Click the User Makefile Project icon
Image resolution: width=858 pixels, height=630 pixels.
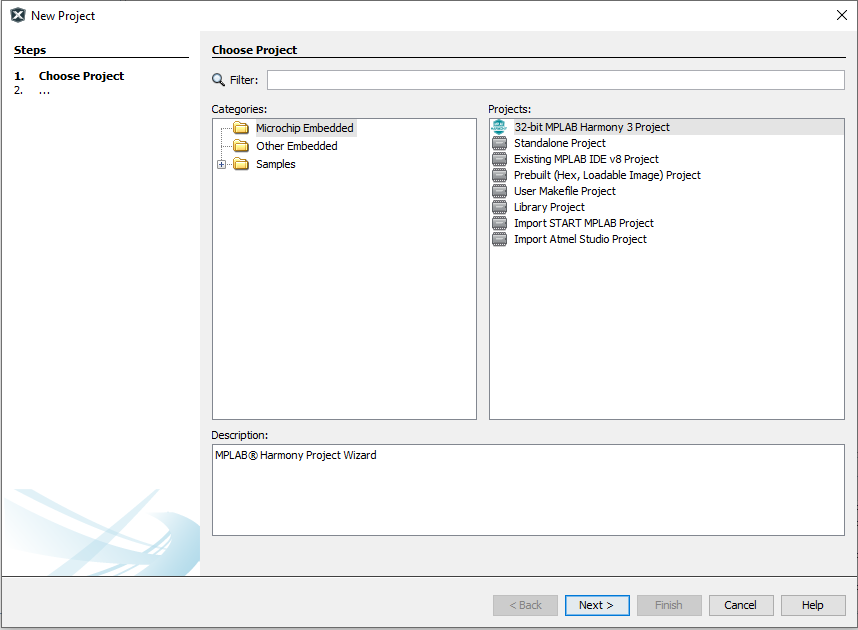click(499, 190)
